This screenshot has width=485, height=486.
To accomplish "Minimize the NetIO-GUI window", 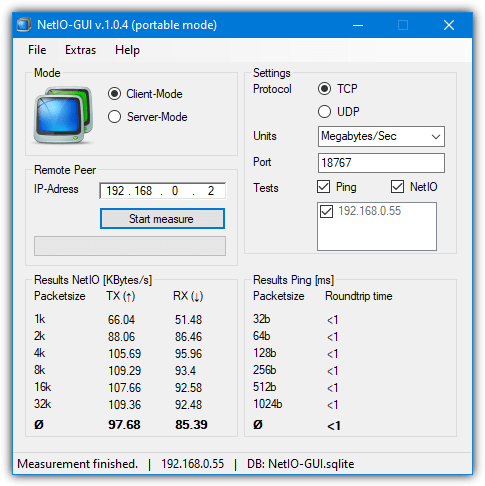I will (x=358, y=25).
